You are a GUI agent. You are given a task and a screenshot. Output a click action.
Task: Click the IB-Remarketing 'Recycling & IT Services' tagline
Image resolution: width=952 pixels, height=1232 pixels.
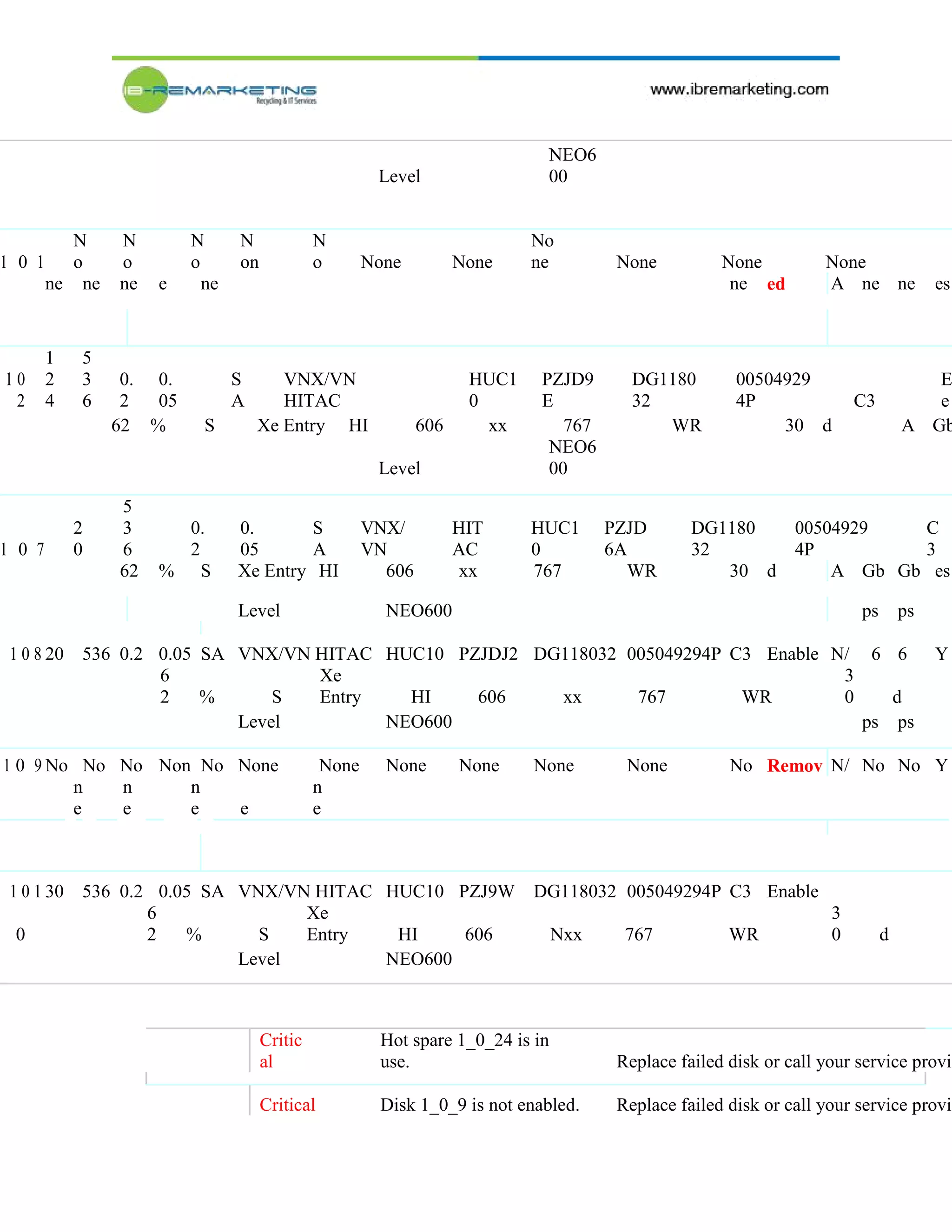coord(286,101)
